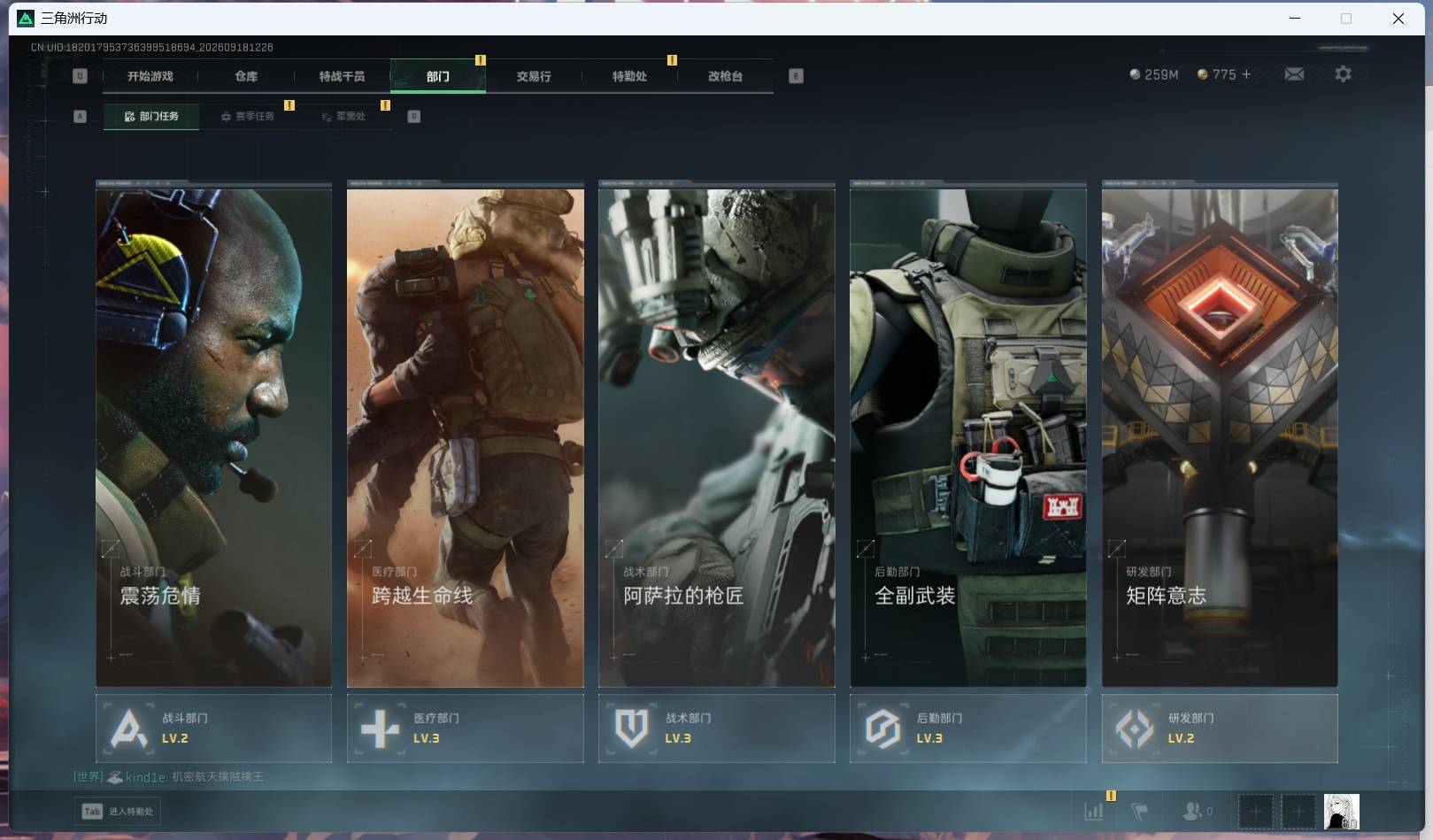Open the 矩阵意志 R&D department card
Image resolution: width=1433 pixels, height=840 pixels.
tap(1220, 435)
